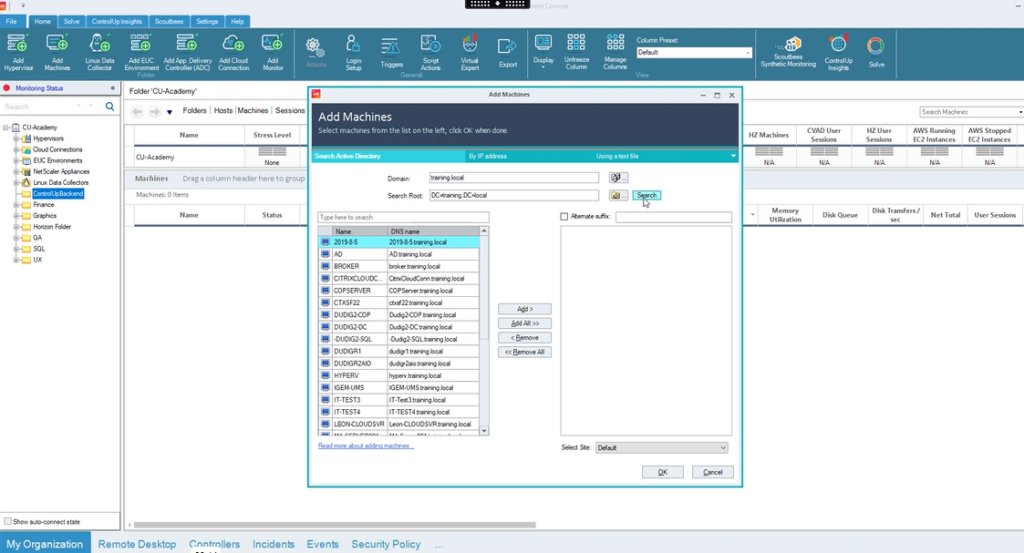1024x553 pixels.
Task: Click the Unfreeze Column icon
Action: [x=576, y=51]
